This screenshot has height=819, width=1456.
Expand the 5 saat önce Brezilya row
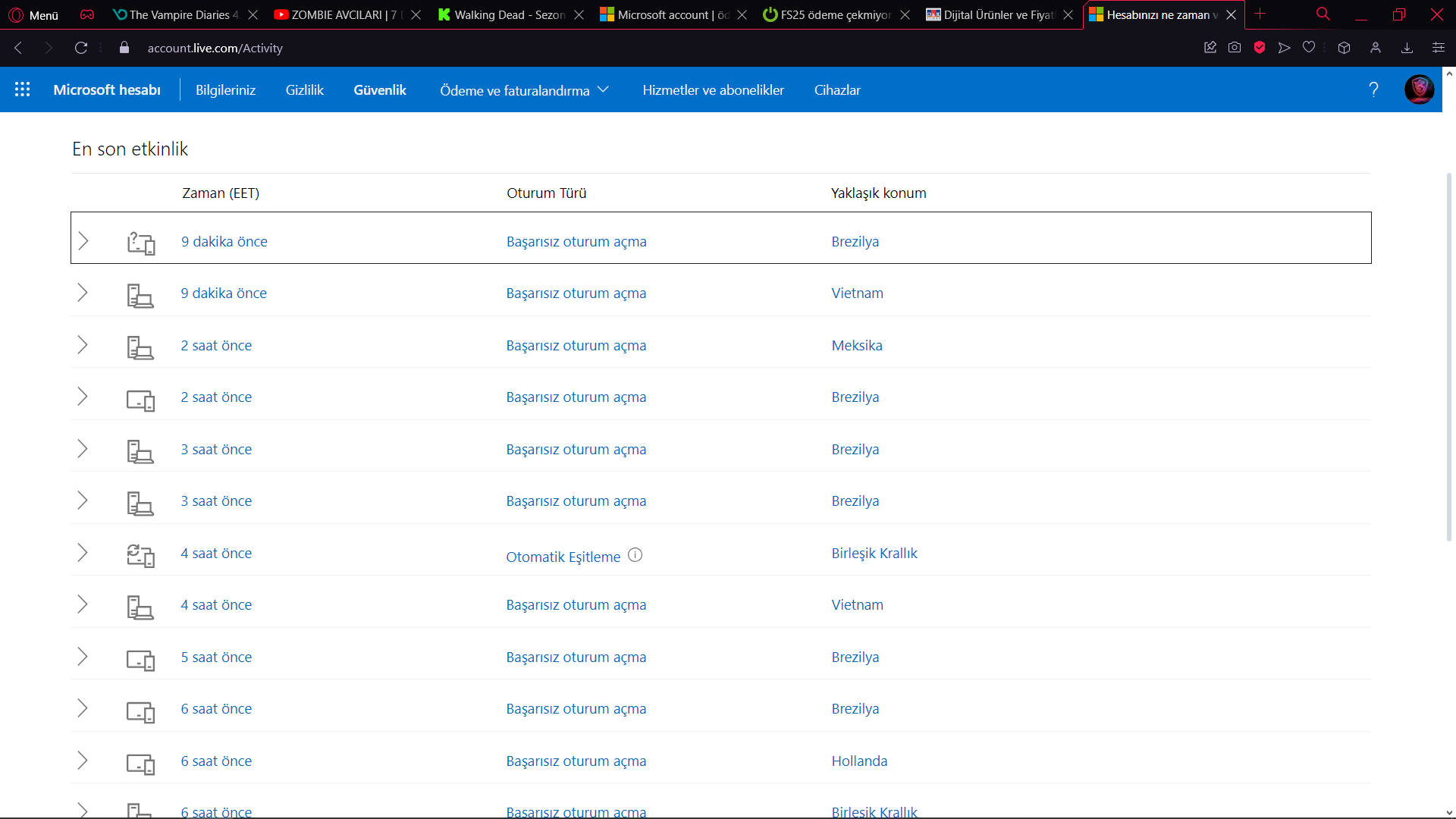(x=83, y=657)
